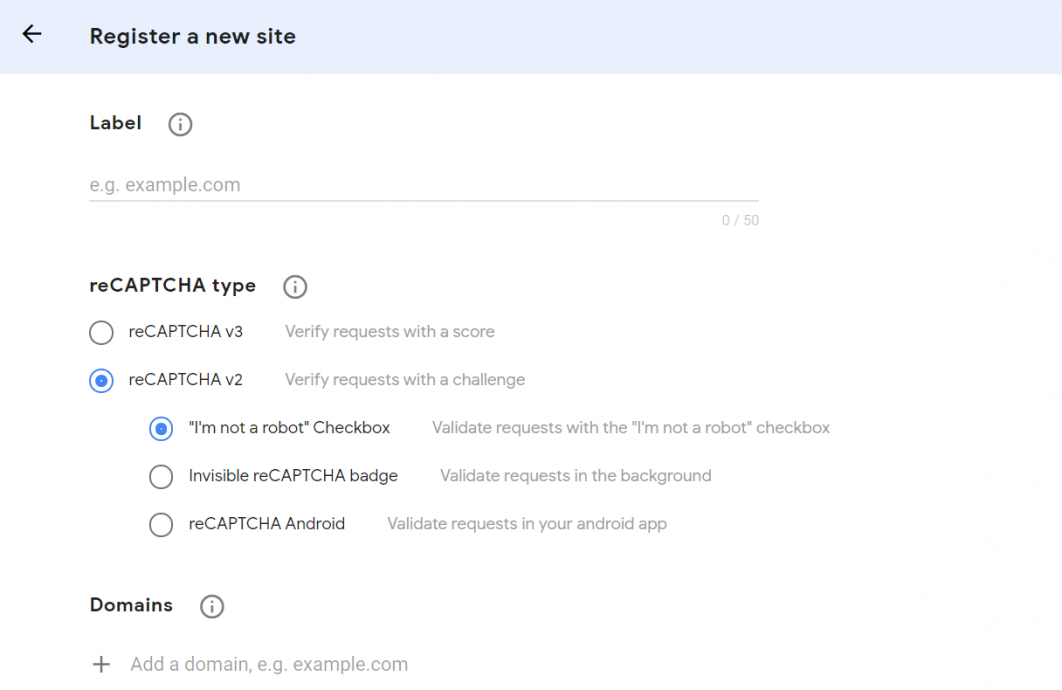This screenshot has height=690, width=1062.
Task: Click the 0 / 50 character counter
Action: (x=740, y=220)
